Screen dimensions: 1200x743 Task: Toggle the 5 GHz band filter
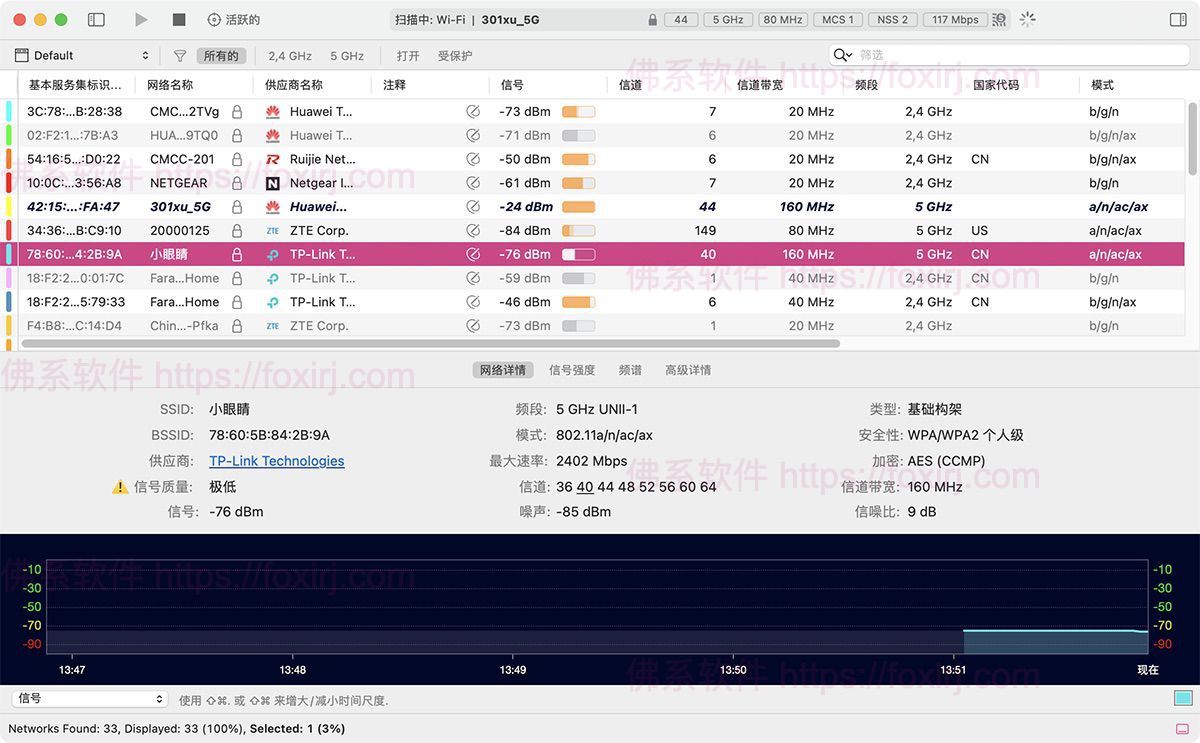(347, 56)
